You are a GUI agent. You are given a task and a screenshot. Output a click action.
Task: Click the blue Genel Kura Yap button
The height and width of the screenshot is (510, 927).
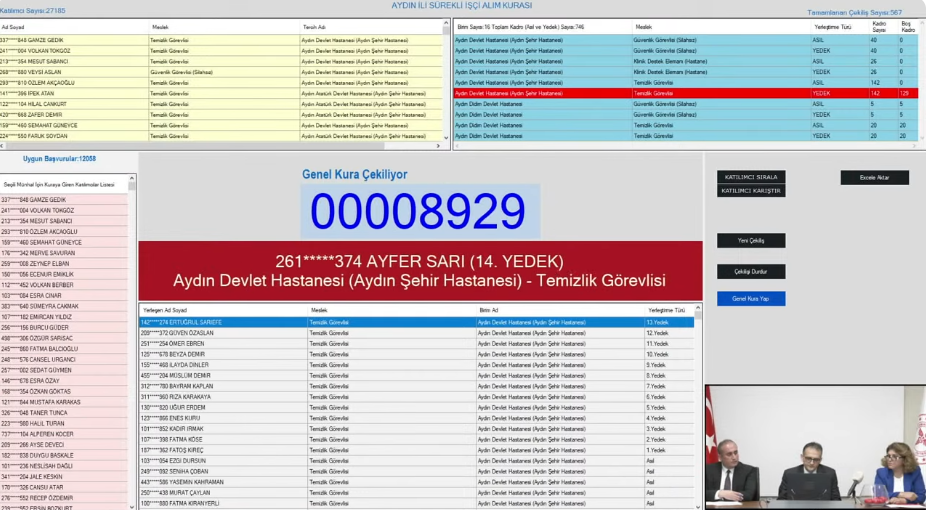pos(751,299)
